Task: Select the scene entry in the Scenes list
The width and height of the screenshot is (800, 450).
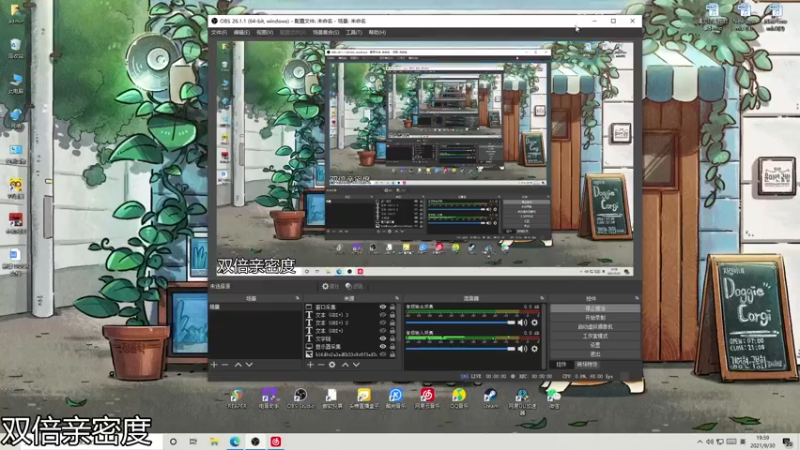Action: (x=255, y=307)
